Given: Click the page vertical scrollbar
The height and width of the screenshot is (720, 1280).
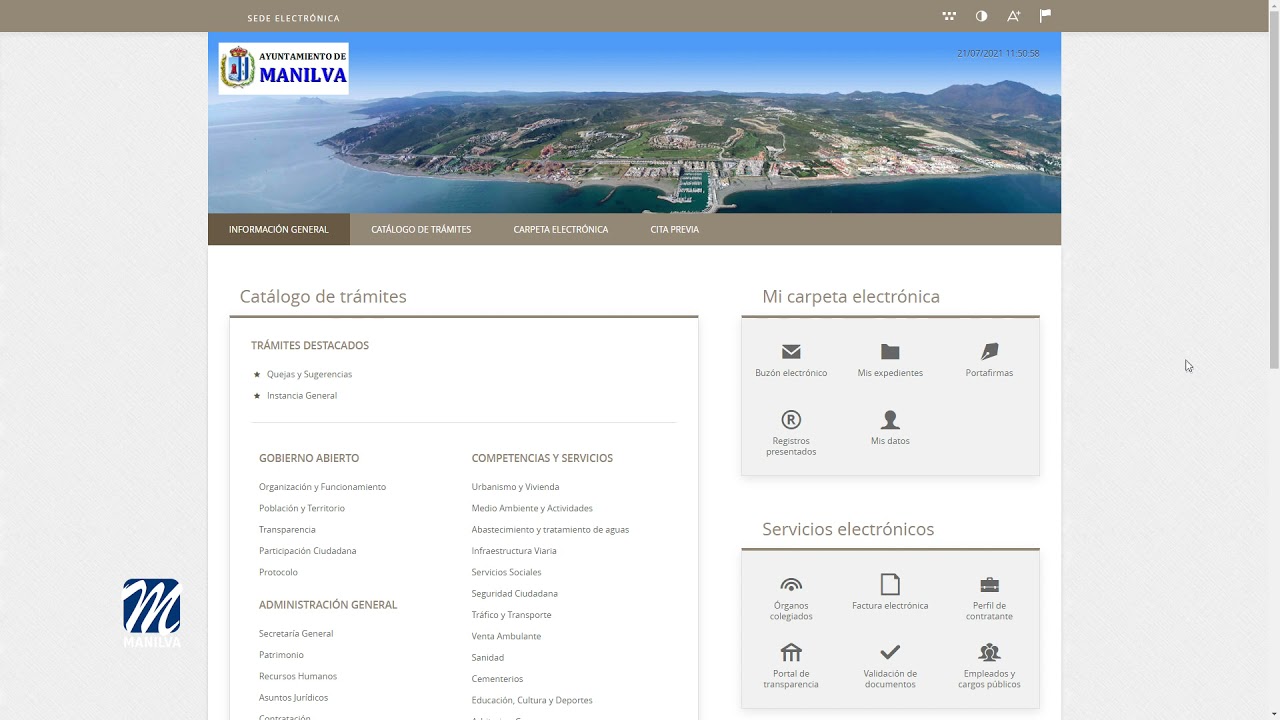Looking at the screenshot, I should pos(1272,360).
